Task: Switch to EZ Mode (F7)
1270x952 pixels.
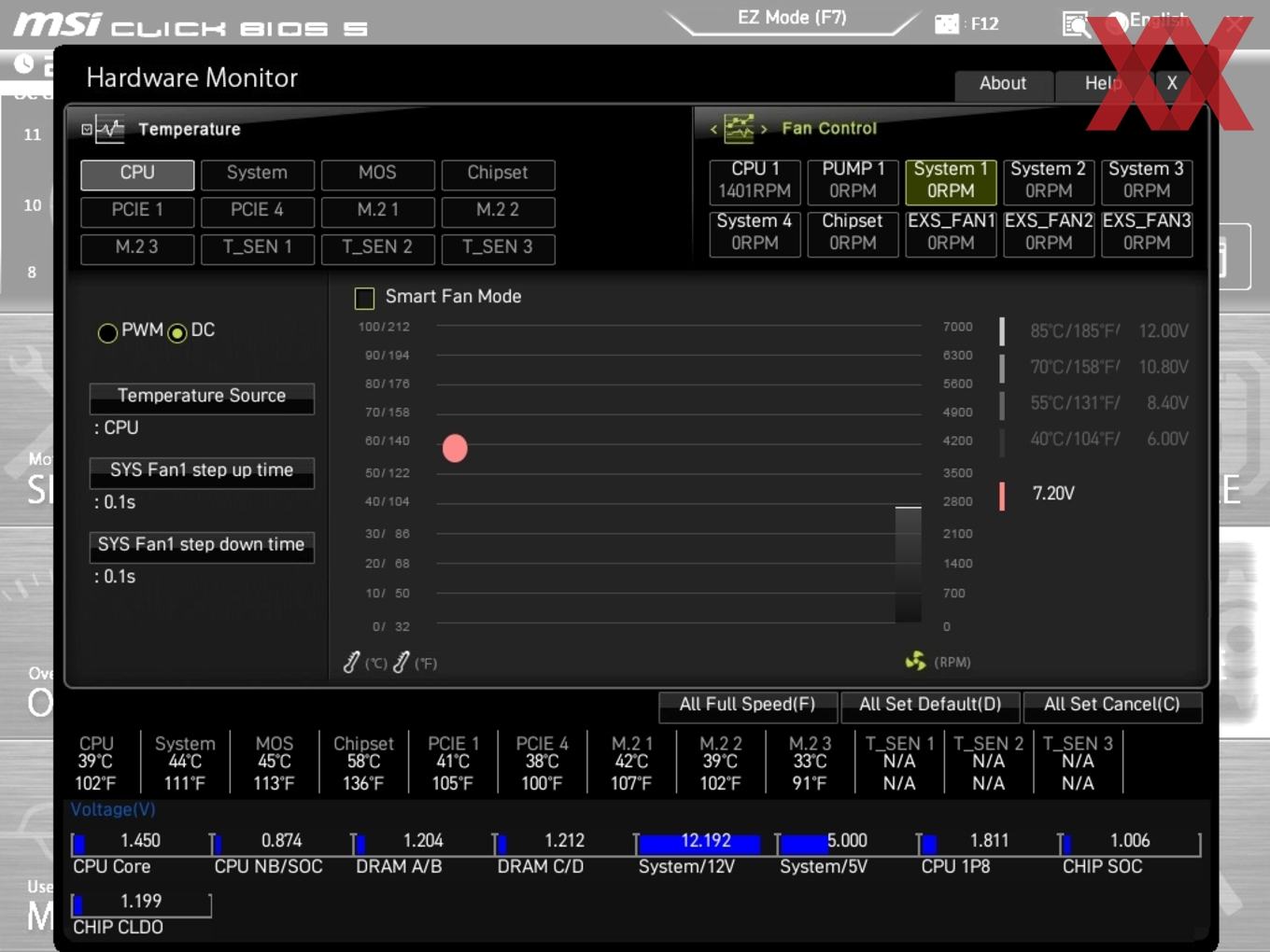Action: (792, 18)
